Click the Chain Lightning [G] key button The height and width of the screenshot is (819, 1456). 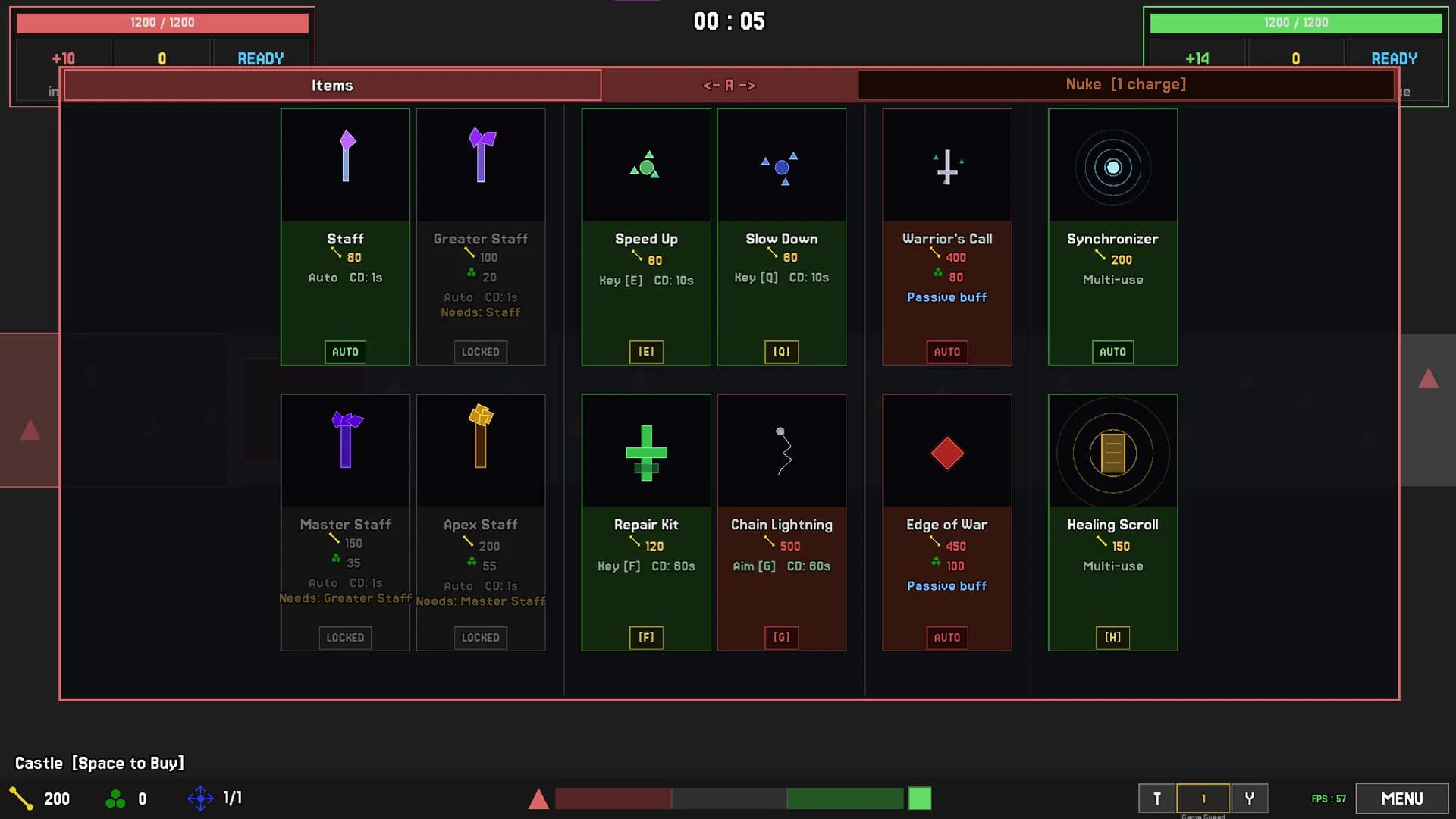click(781, 638)
